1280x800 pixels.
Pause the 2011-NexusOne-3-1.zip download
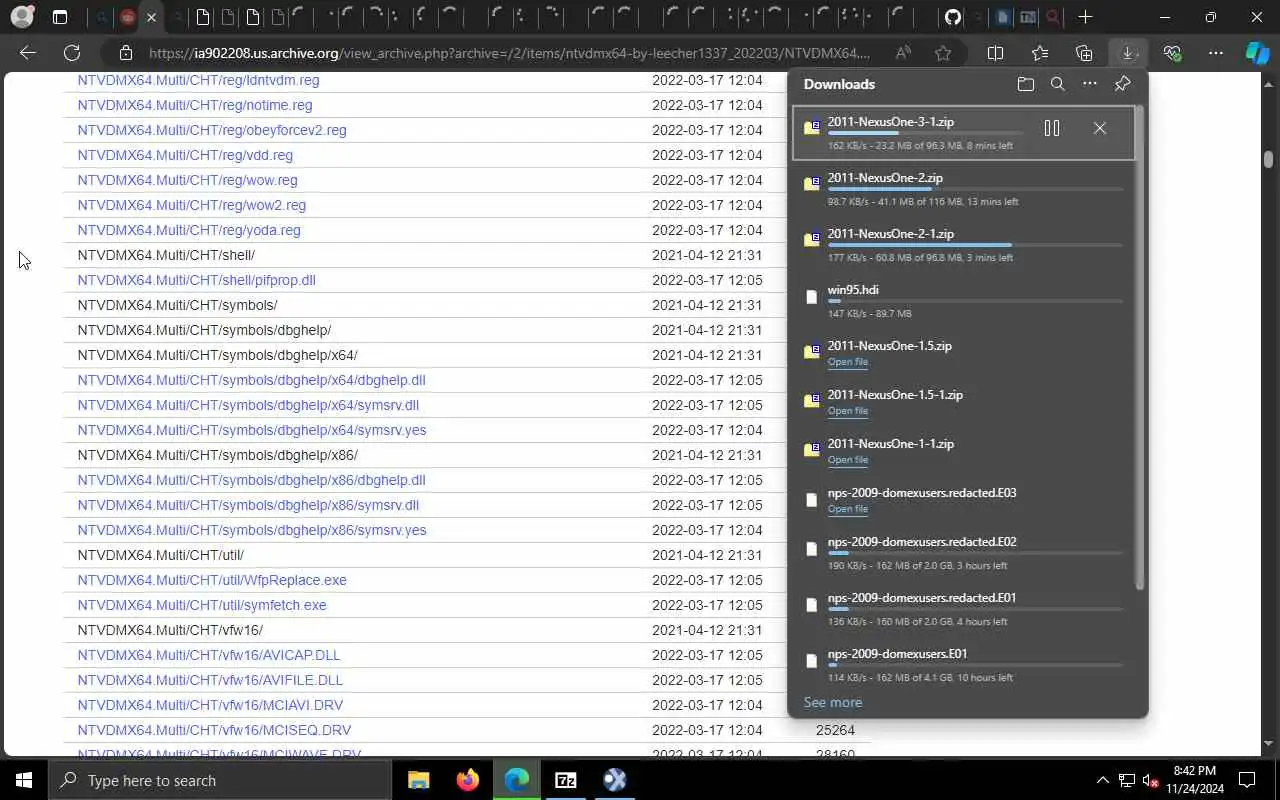point(1052,128)
